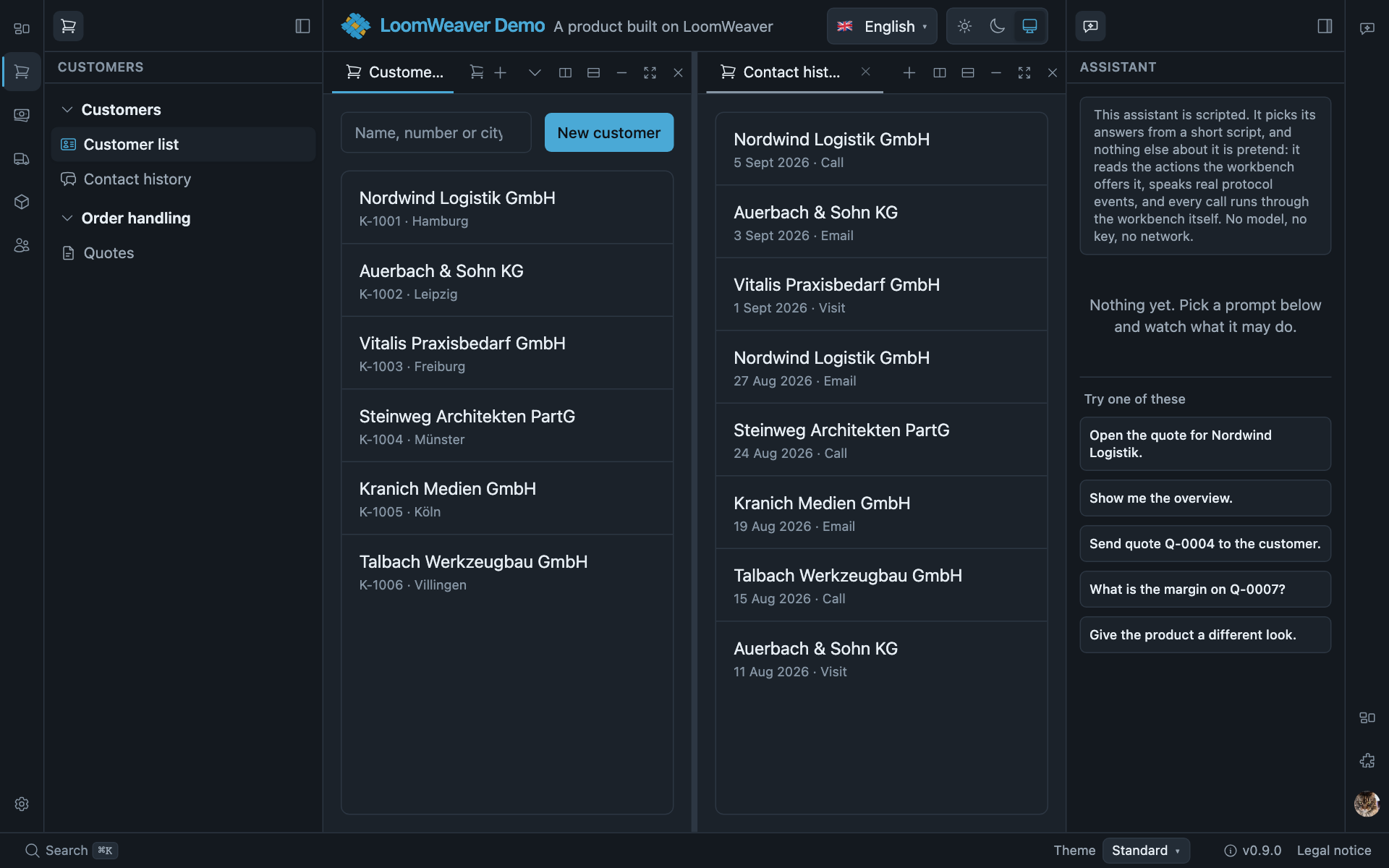Open the English language dropdown
Viewport: 1389px width, 868px height.
pos(882,26)
